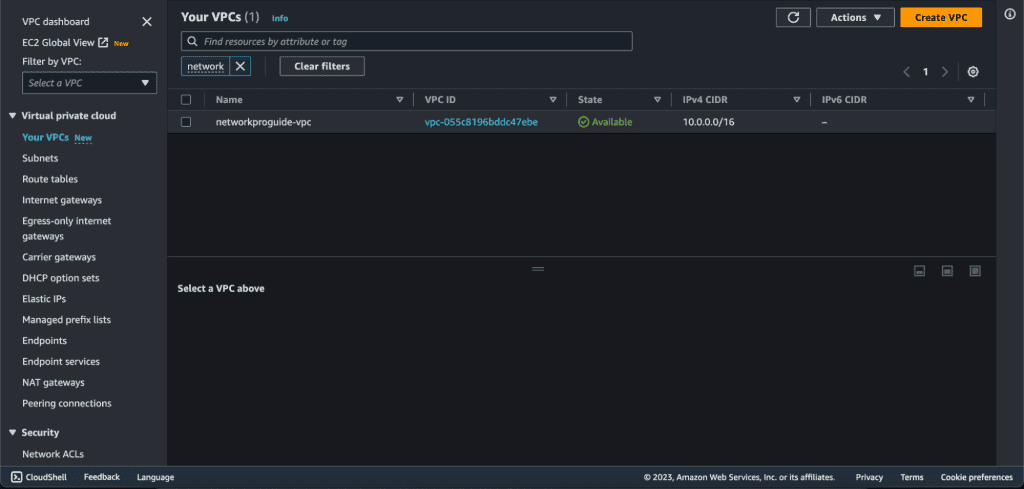The width and height of the screenshot is (1024, 489).
Task: Click the 10.0.0.0/16 CIDR cell
Action: [709, 122]
